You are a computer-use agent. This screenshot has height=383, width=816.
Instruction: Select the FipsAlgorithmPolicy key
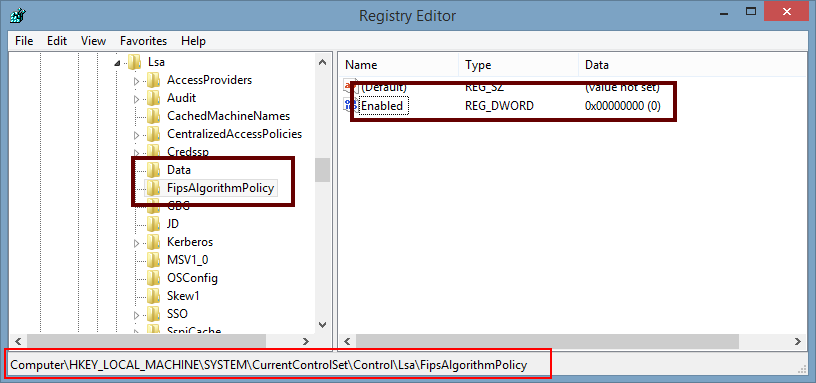tap(220, 188)
